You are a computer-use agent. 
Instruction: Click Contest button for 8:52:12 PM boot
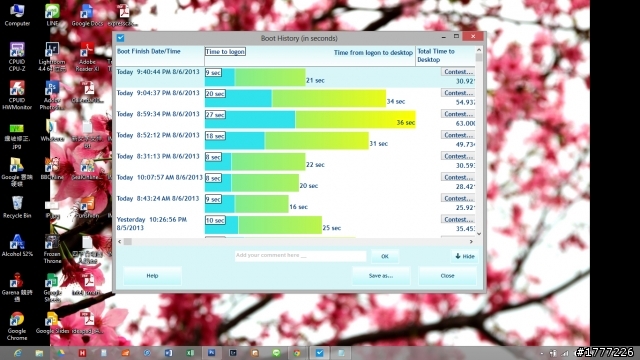tap(458, 135)
